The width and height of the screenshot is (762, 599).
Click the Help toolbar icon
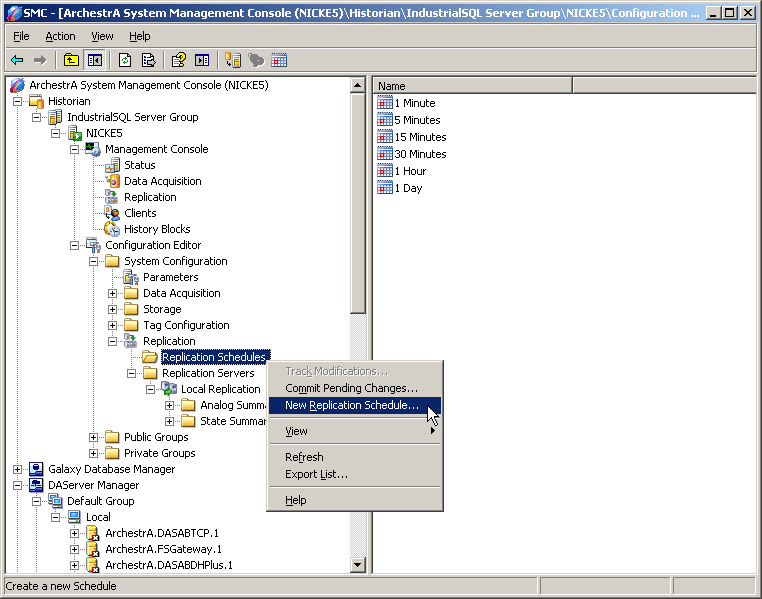tap(178, 60)
